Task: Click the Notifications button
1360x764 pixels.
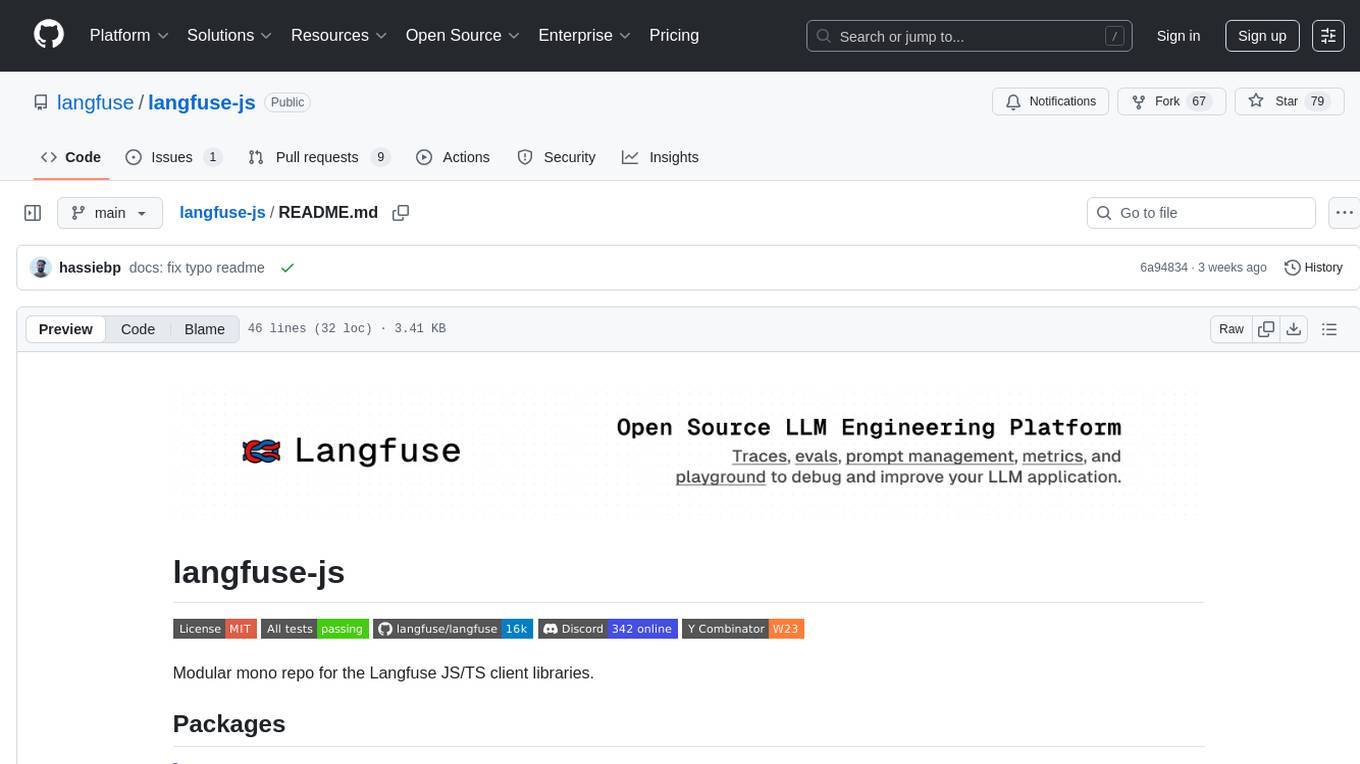Action: (1051, 102)
